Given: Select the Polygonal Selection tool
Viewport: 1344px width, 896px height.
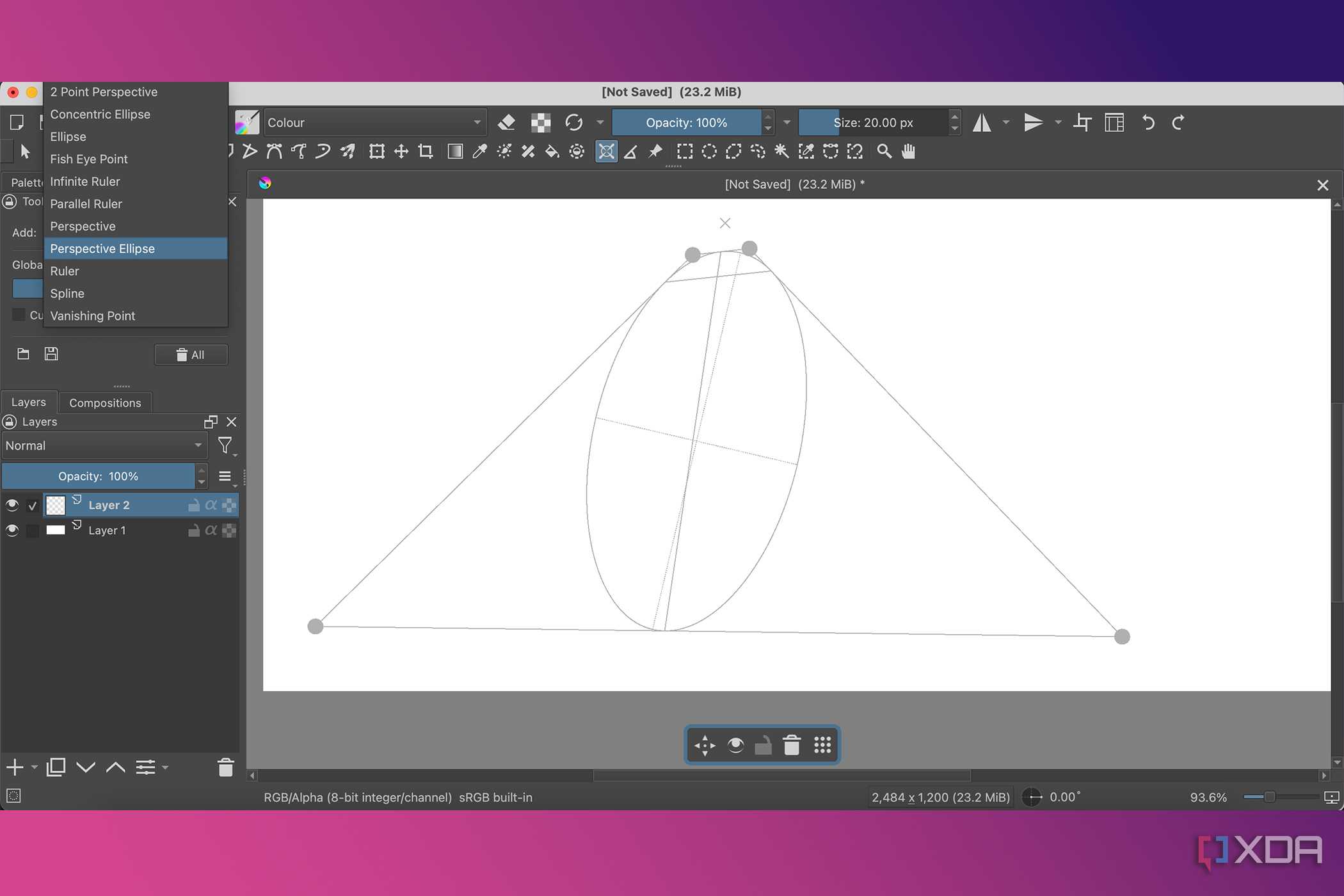Looking at the screenshot, I should 733,152.
